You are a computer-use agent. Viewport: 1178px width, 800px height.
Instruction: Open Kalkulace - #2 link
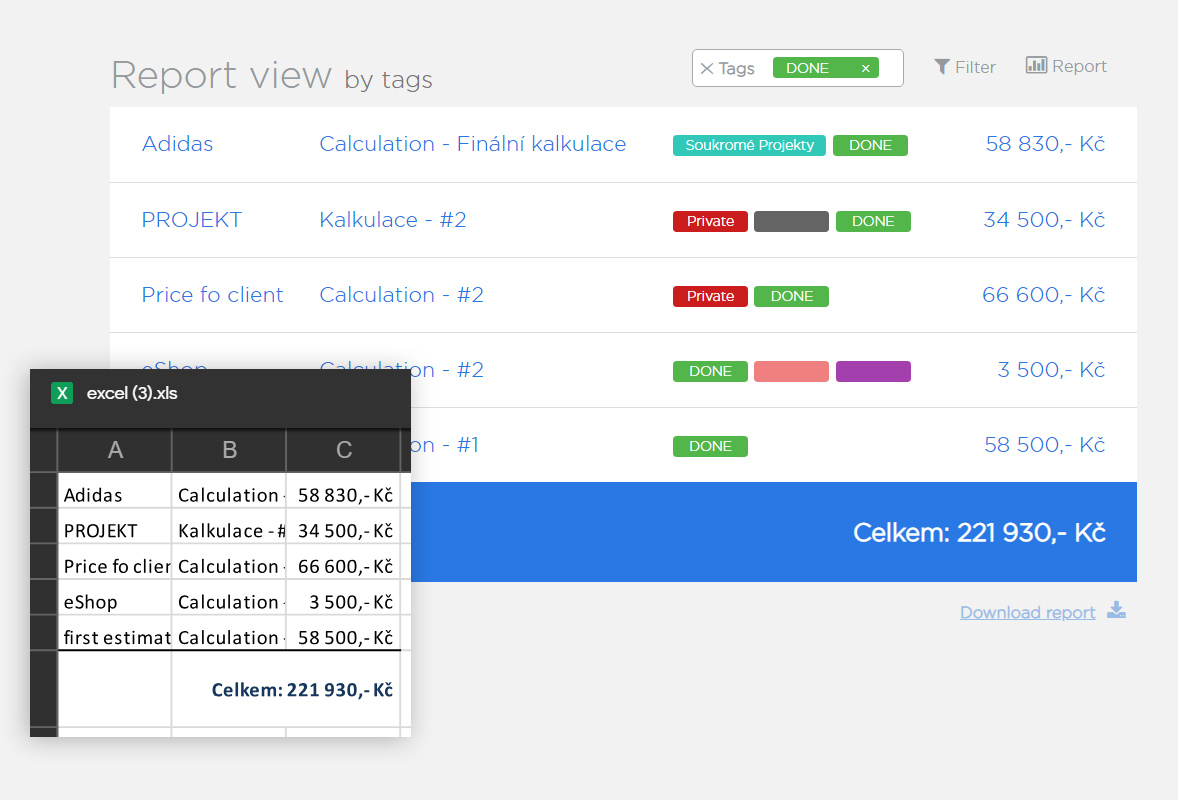(393, 219)
